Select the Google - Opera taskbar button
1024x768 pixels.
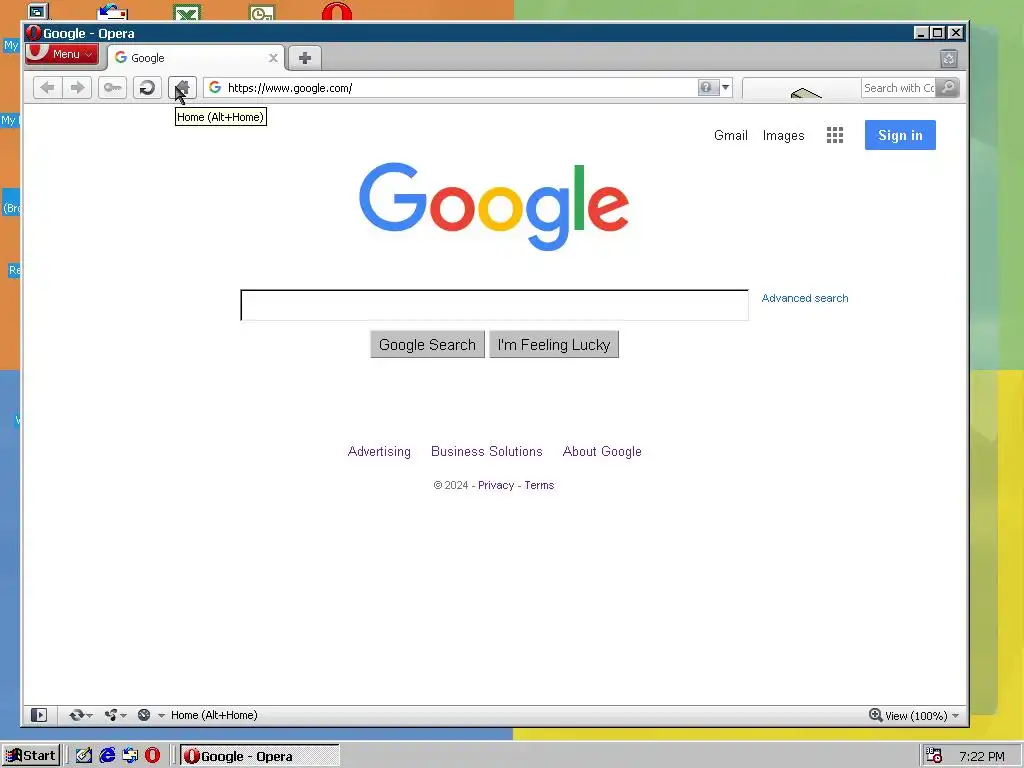[x=260, y=756]
